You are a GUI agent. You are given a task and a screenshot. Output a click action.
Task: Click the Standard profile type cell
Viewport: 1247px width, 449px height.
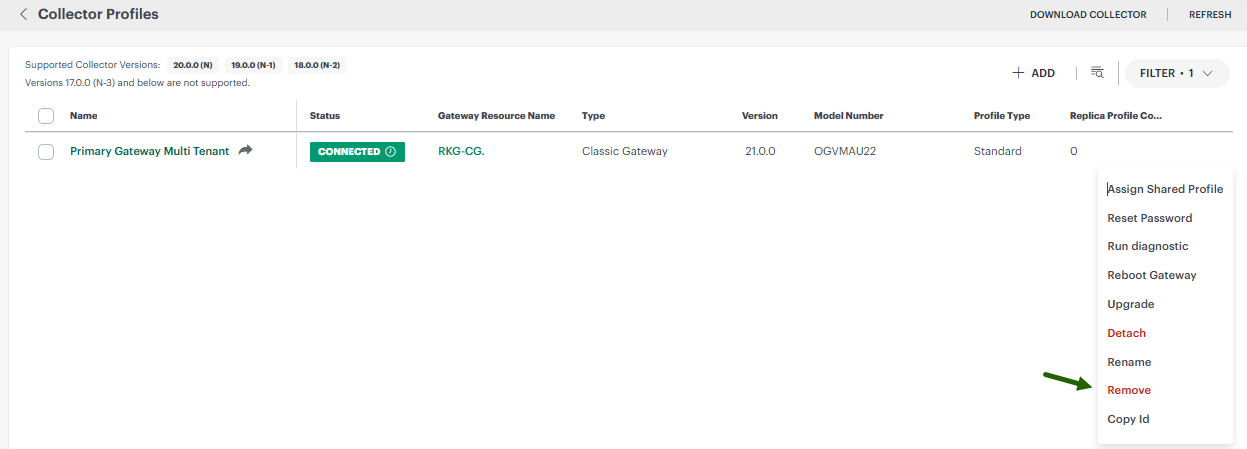coord(998,152)
